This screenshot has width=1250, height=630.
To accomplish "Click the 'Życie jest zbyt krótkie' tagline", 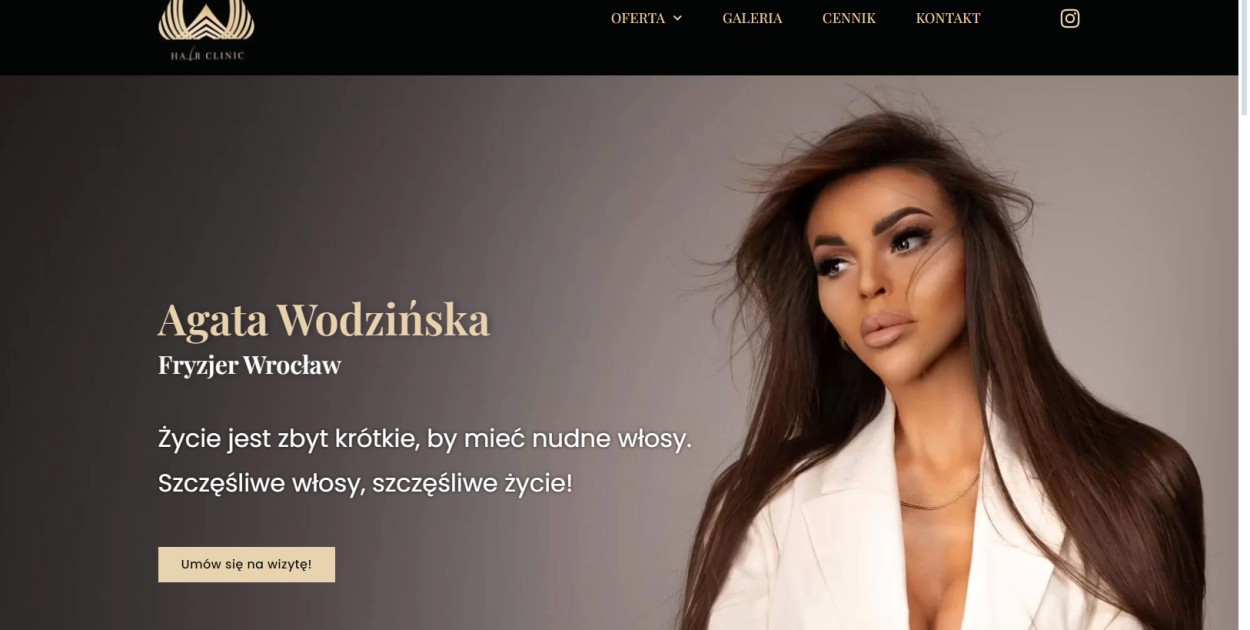I will coord(425,438).
